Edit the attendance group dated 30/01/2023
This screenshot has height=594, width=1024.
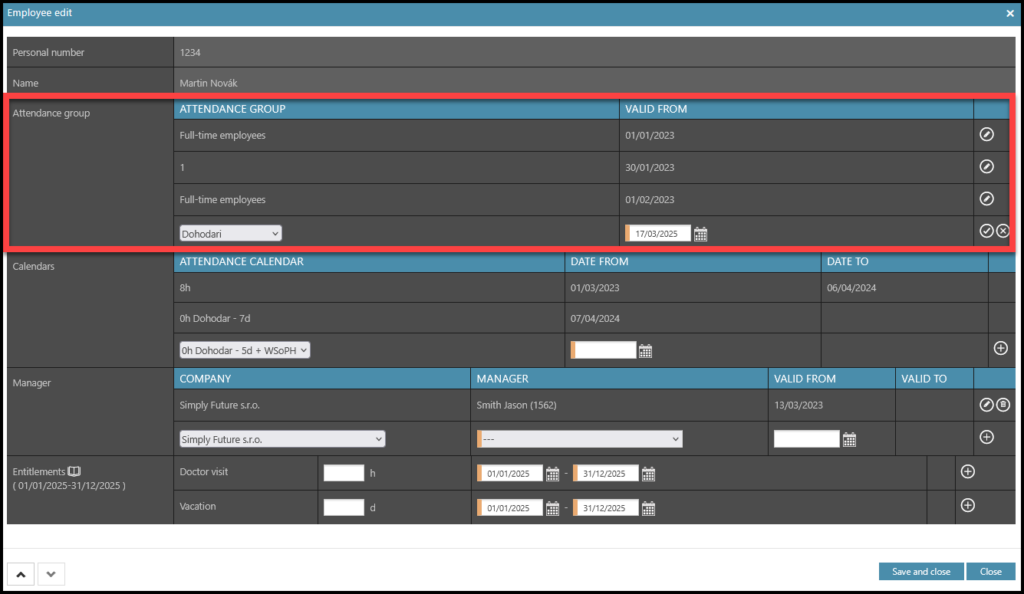pyautogui.click(x=986, y=167)
